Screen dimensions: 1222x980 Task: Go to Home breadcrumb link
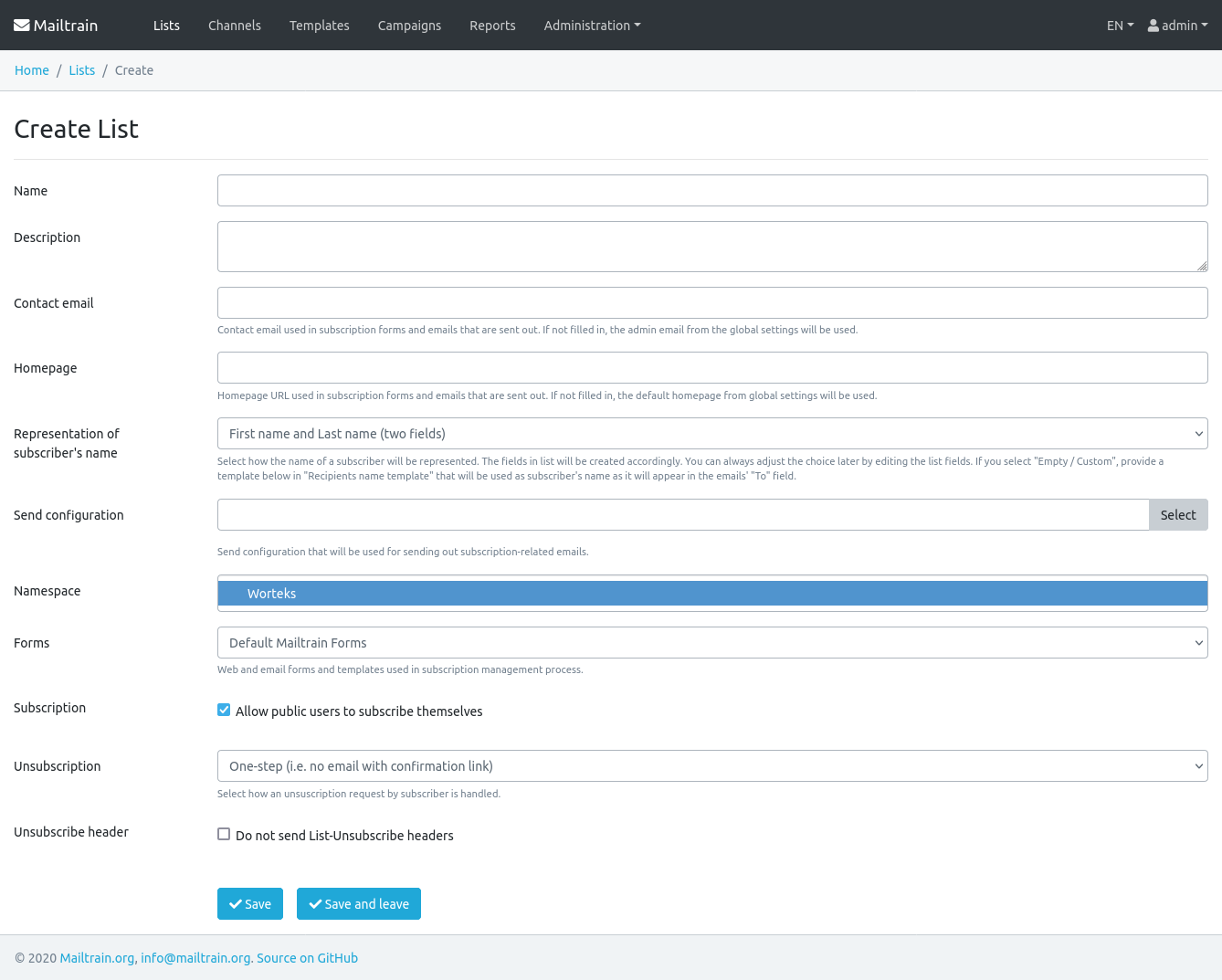pos(32,70)
